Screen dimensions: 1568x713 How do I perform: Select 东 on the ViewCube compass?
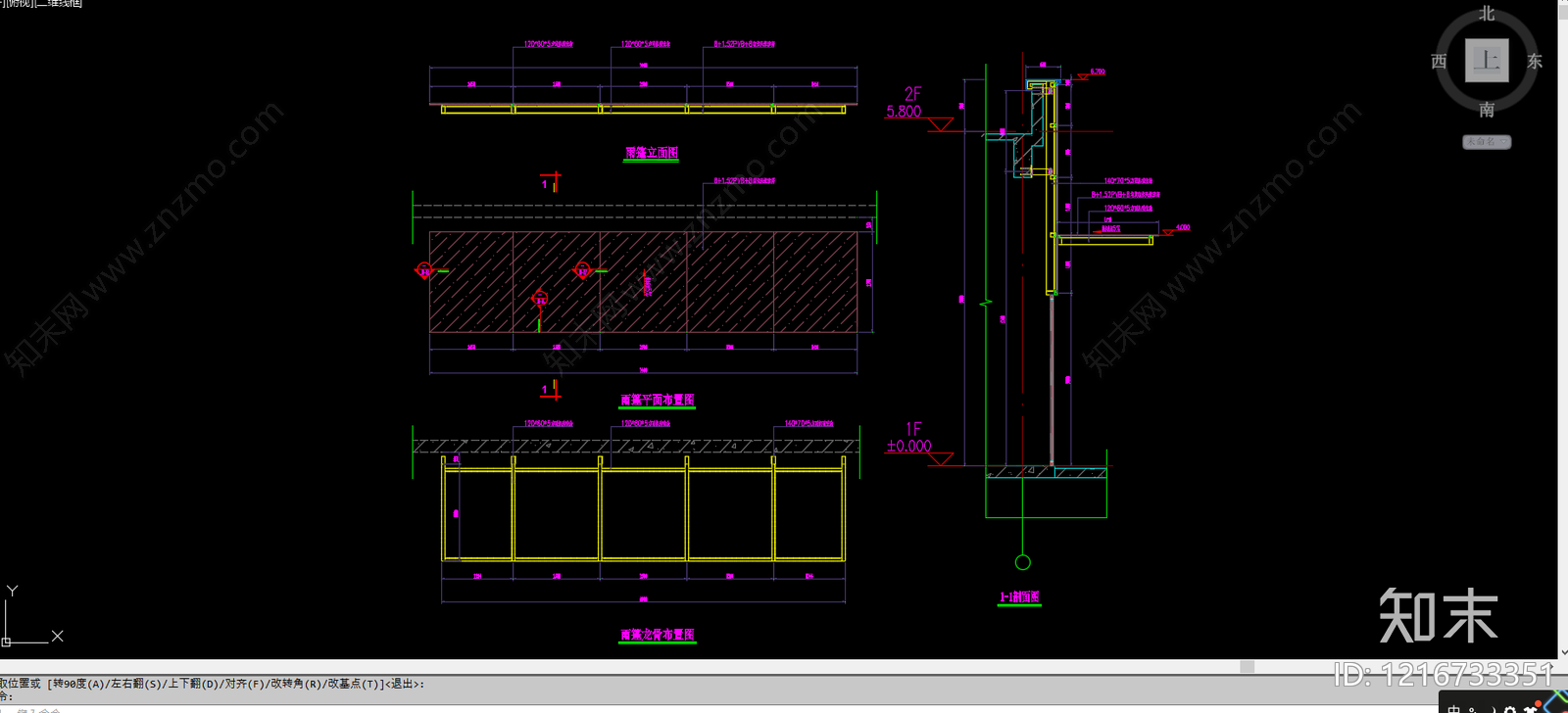click(x=1535, y=62)
